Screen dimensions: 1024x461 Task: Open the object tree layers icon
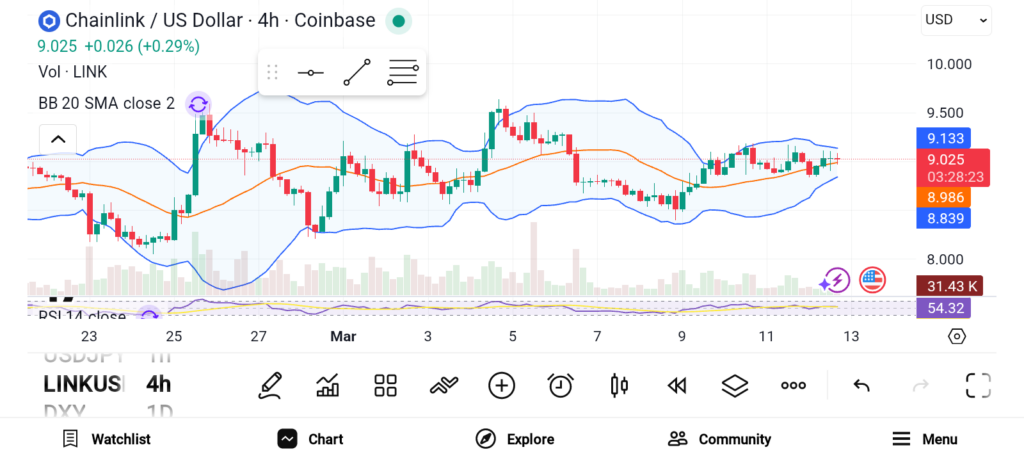click(735, 385)
